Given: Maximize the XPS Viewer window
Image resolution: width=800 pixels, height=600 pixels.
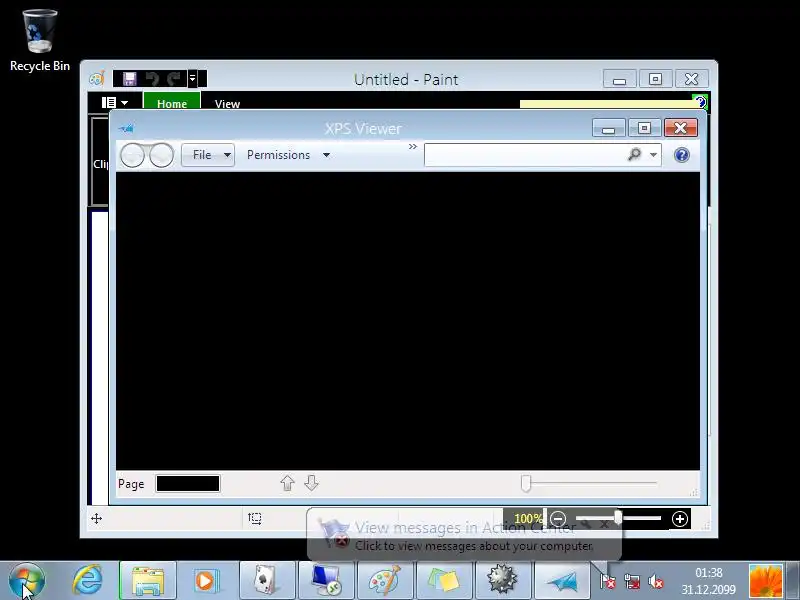Looking at the screenshot, I should click(x=644, y=128).
